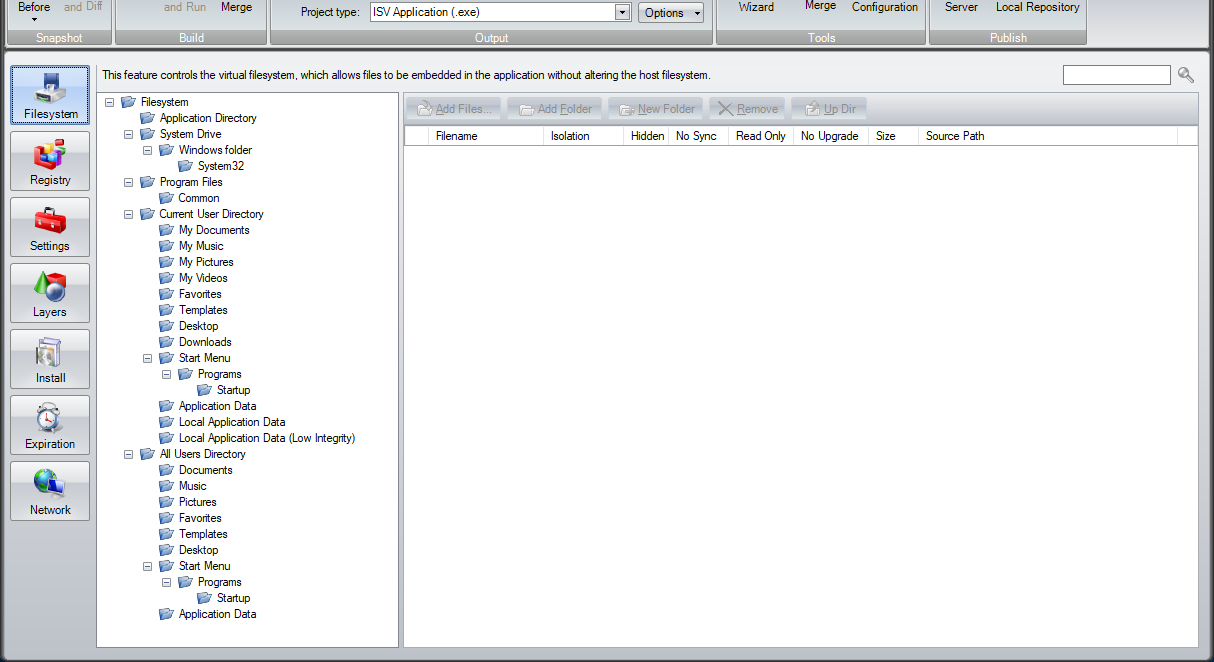Capture a Before snapshot
Viewport: 1214px width, 662px height.
coord(32,7)
